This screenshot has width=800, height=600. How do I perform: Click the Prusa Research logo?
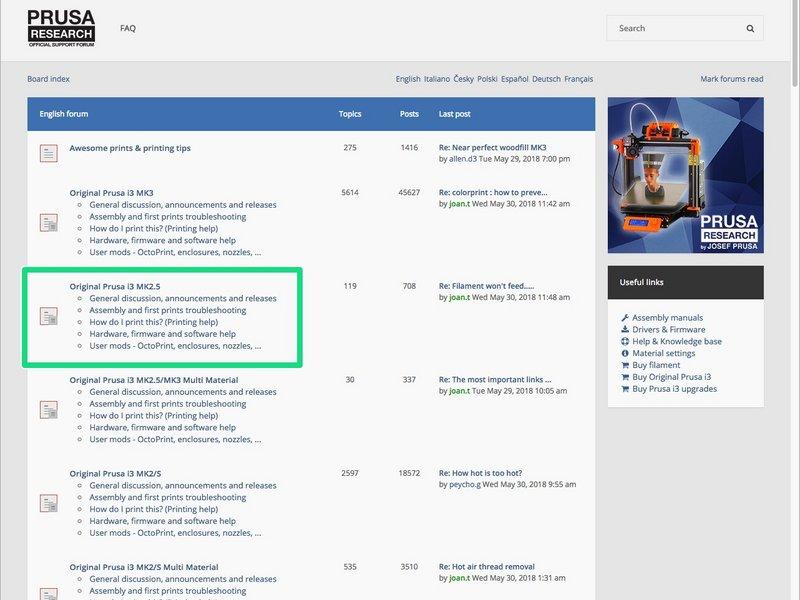pyautogui.click(x=61, y=28)
